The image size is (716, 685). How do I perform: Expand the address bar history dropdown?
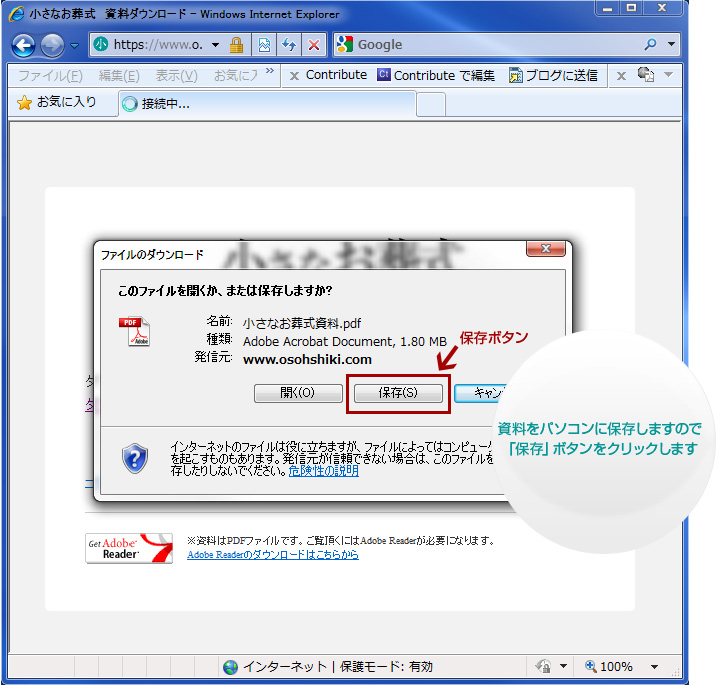tap(216, 45)
